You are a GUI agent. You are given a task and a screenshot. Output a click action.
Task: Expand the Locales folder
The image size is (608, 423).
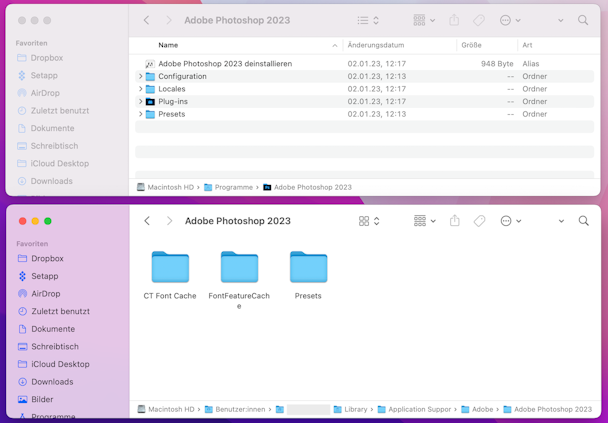tap(140, 89)
